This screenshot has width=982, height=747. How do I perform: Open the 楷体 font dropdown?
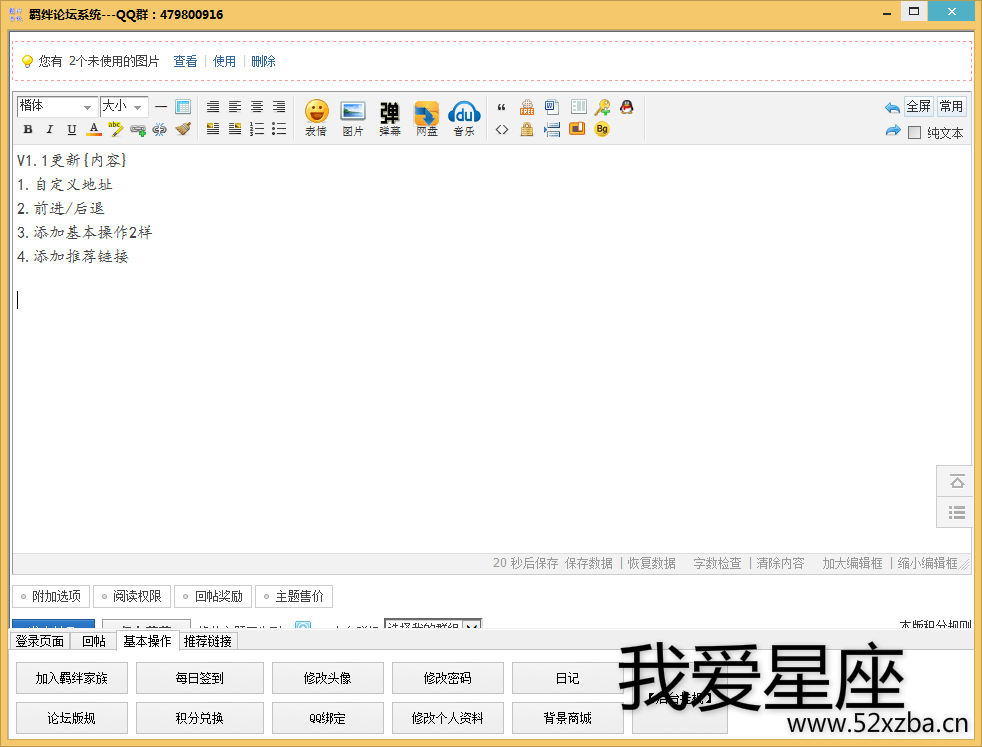[57, 106]
